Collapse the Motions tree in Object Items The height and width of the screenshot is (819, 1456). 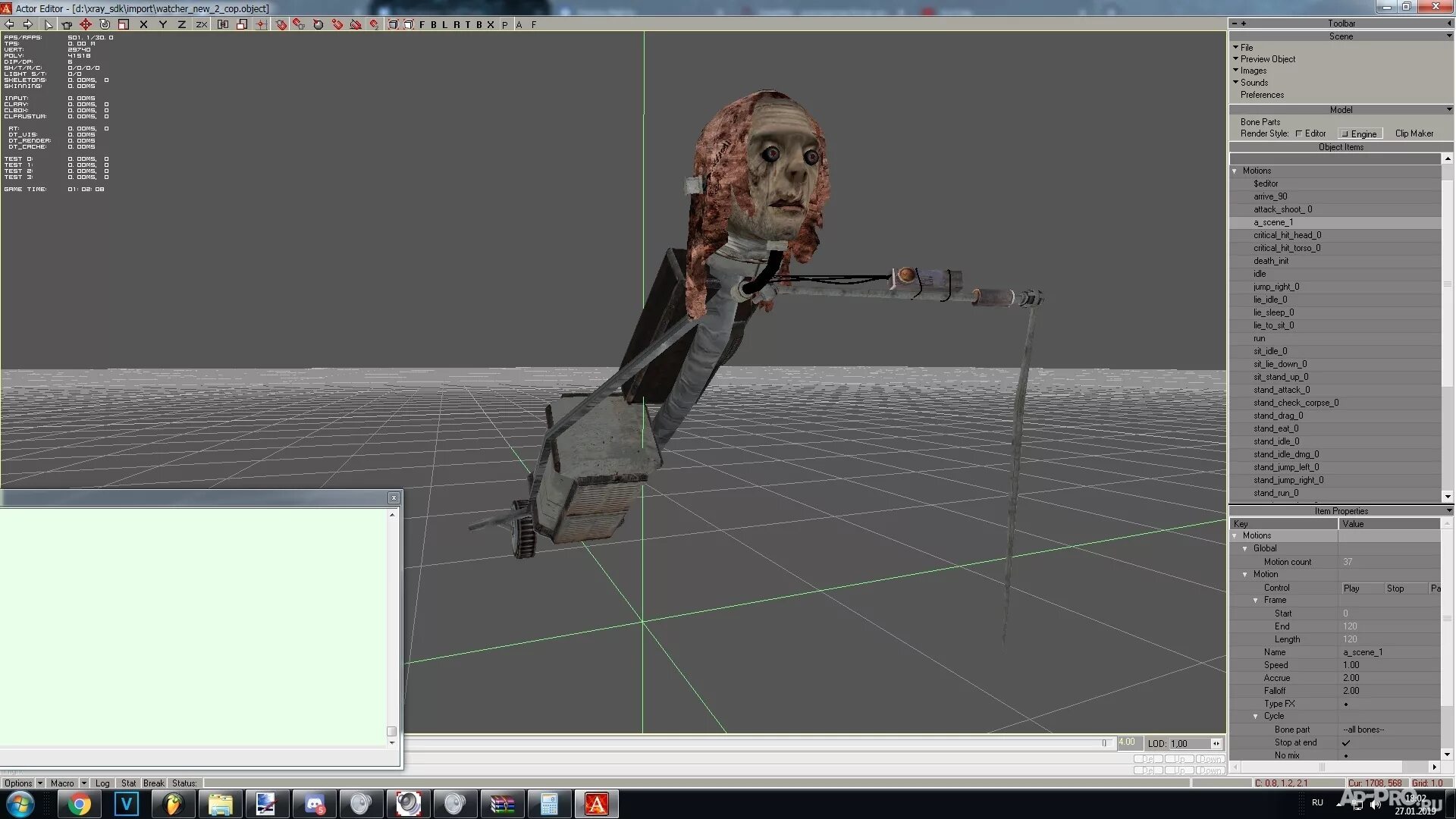1235,171
